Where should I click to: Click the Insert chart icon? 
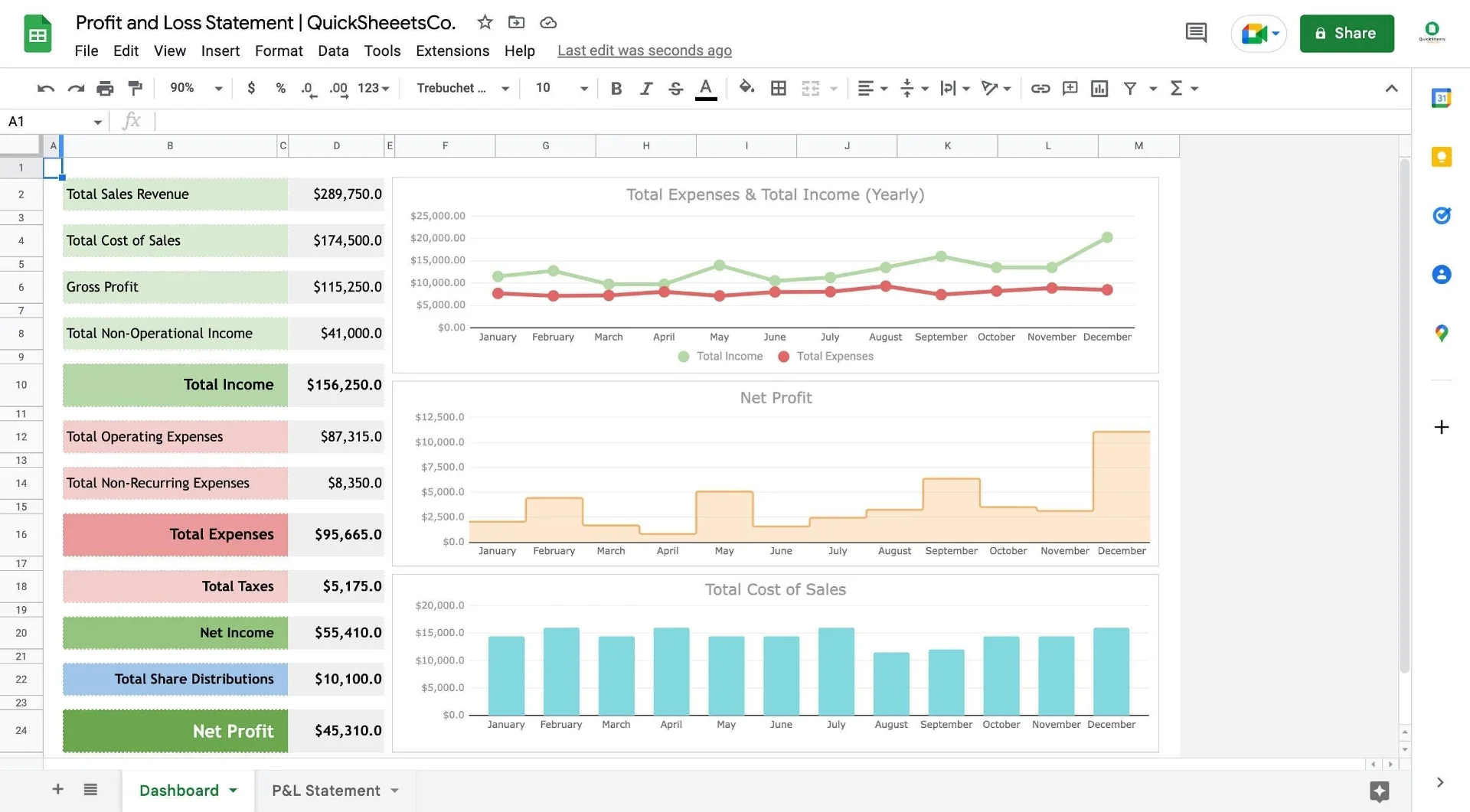click(1099, 89)
